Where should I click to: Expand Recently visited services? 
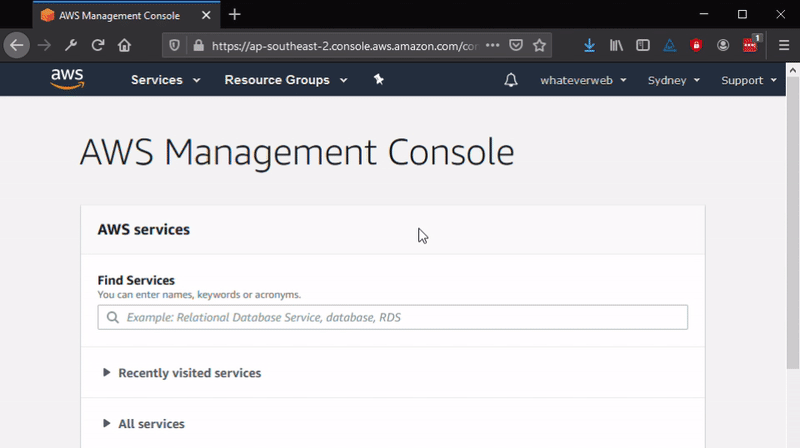coord(182,373)
